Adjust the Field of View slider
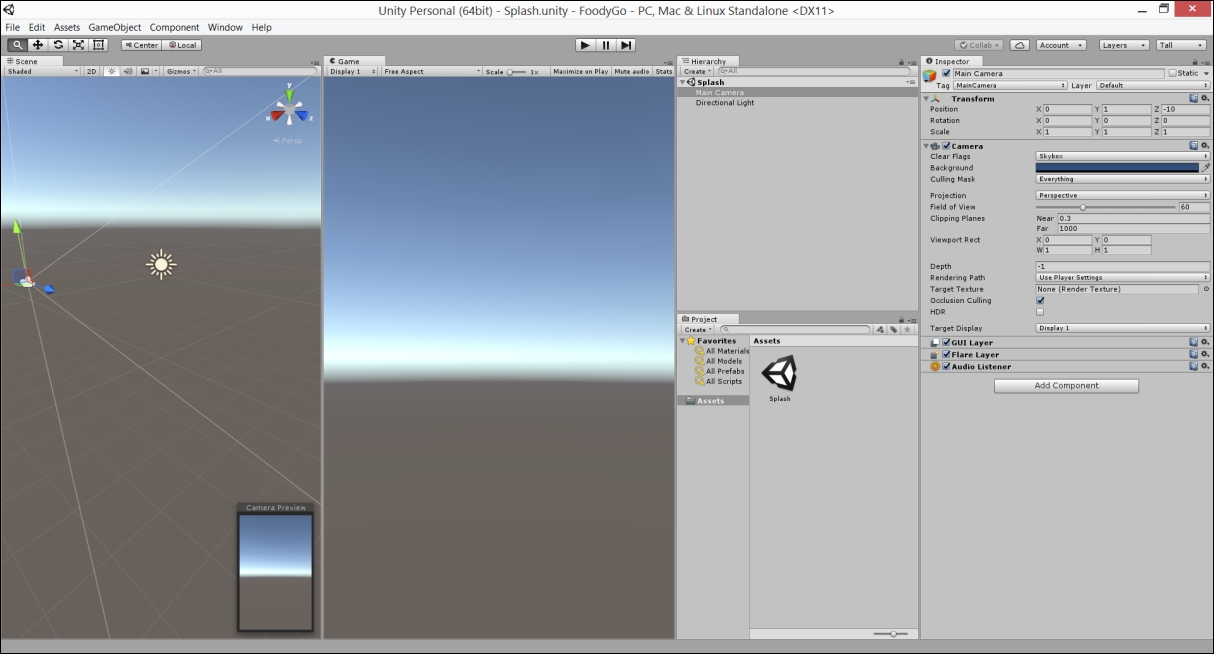Screen dimensions: 1214x654 (x=1106, y=207)
